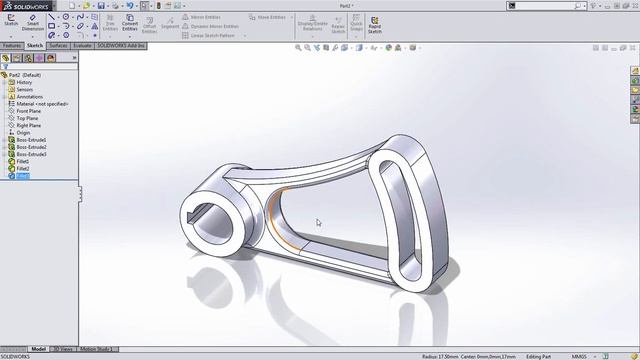Click the SolidWorks search command box

(546, 6)
